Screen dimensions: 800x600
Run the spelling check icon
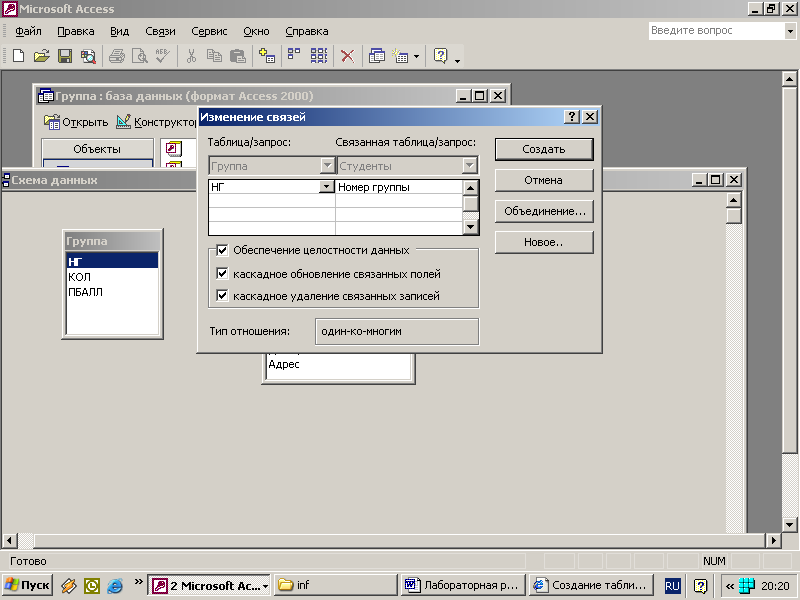pyautogui.click(x=163, y=56)
